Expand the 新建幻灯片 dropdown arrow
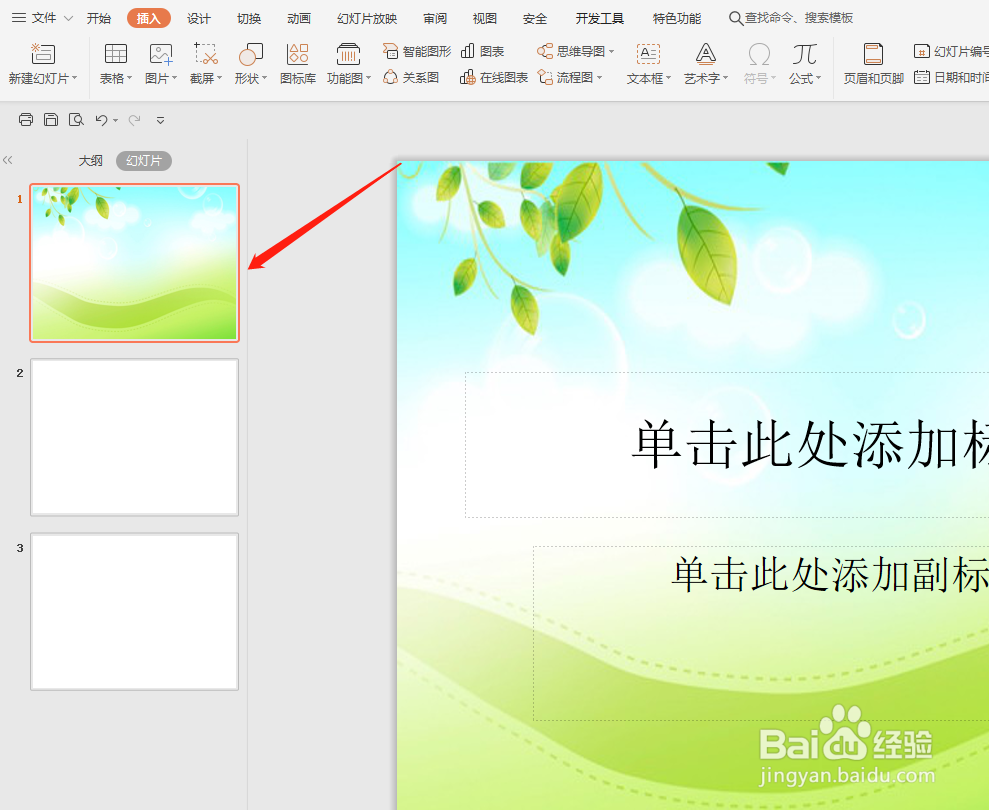Screen dimensions: 989x810 click(x=74, y=78)
